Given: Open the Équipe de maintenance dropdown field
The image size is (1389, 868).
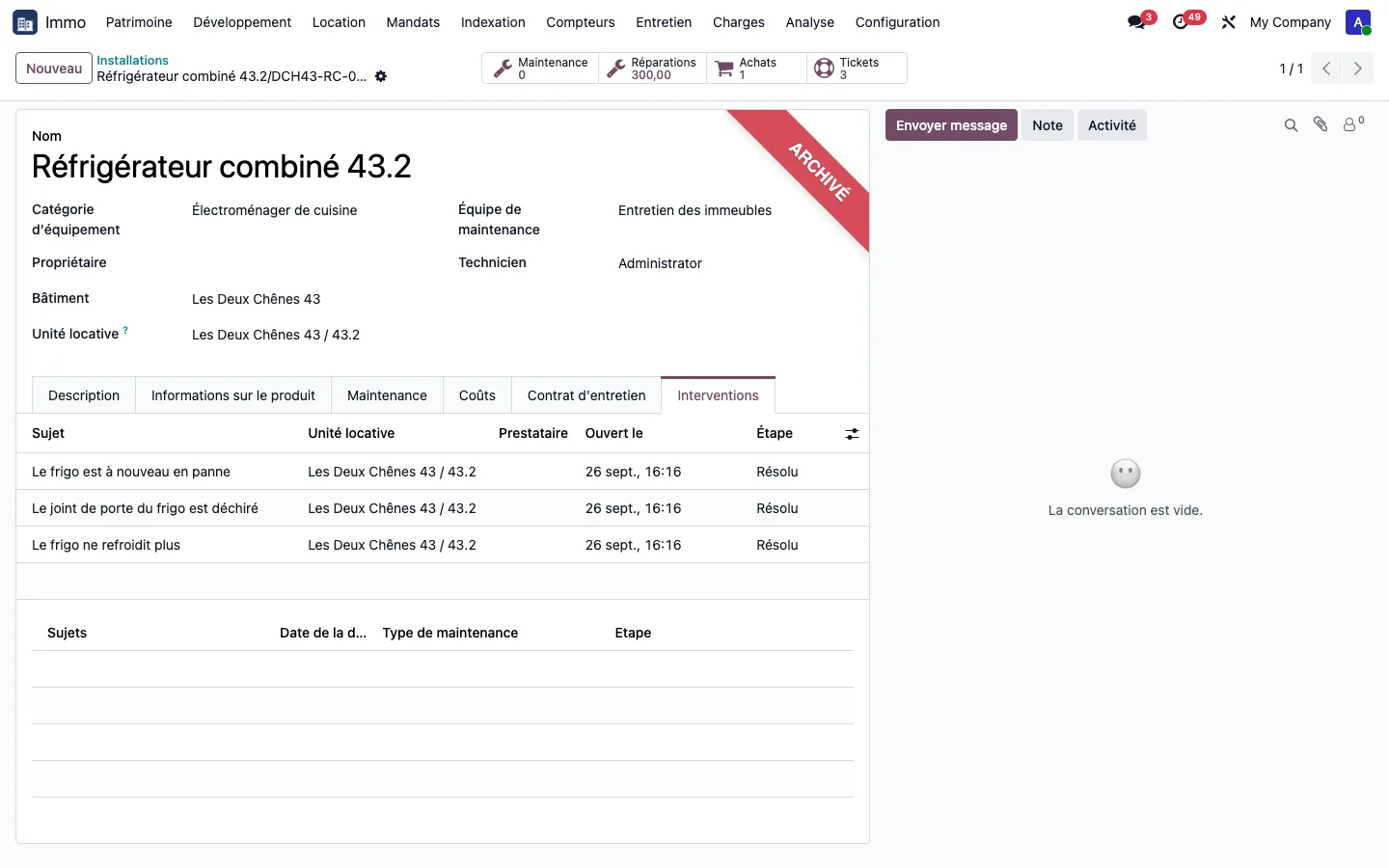Looking at the screenshot, I should (x=735, y=210).
